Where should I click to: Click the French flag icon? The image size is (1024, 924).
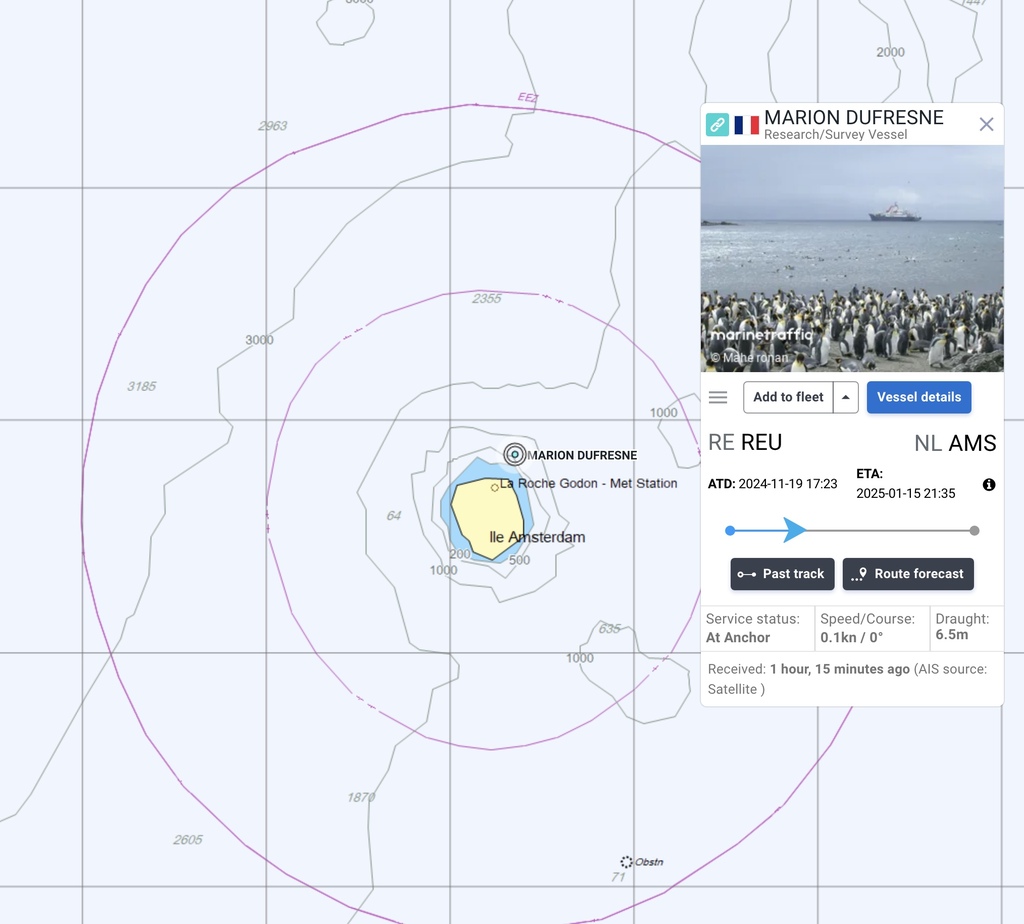pyautogui.click(x=746, y=125)
